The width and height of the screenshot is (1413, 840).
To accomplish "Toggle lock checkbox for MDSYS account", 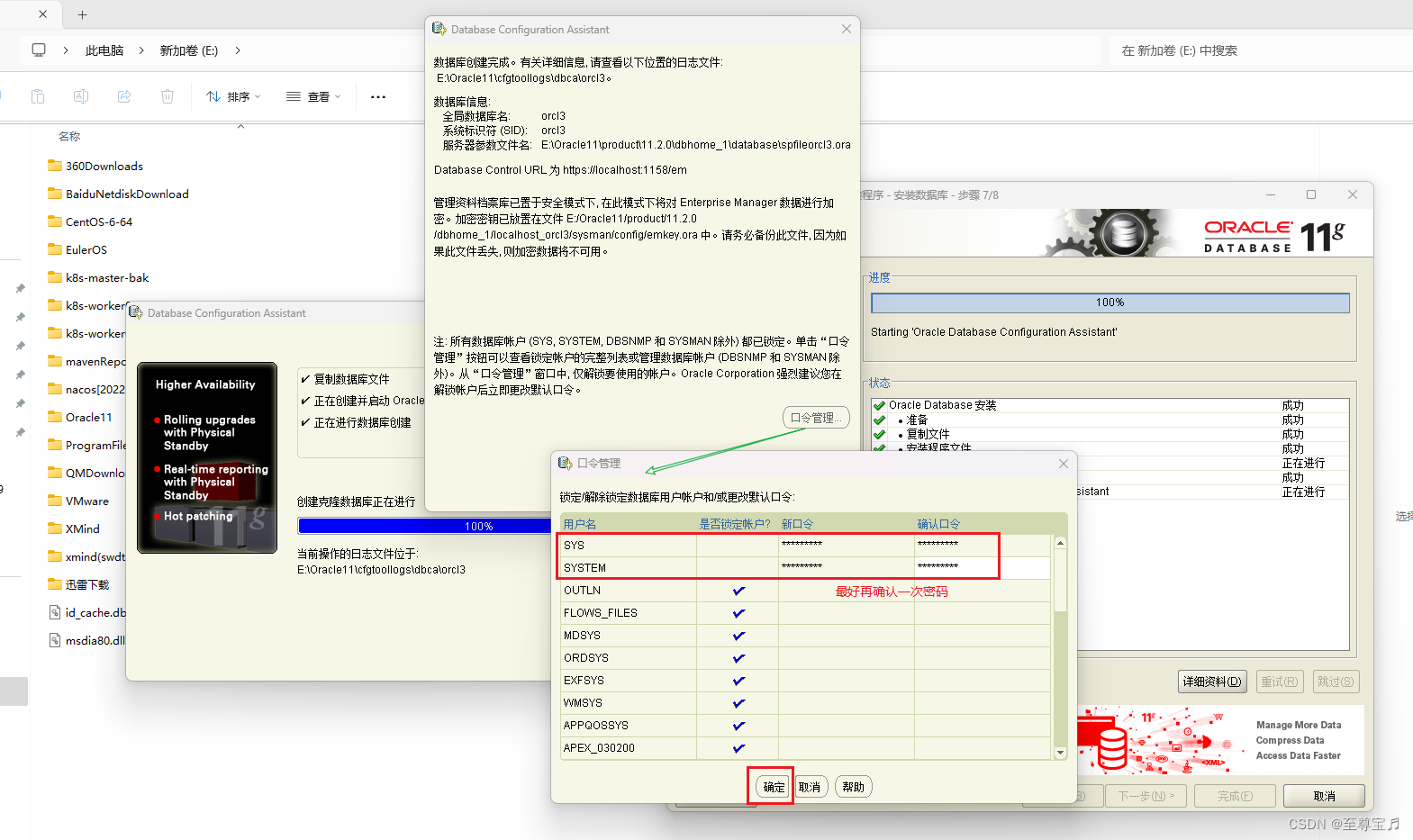I will [738, 636].
